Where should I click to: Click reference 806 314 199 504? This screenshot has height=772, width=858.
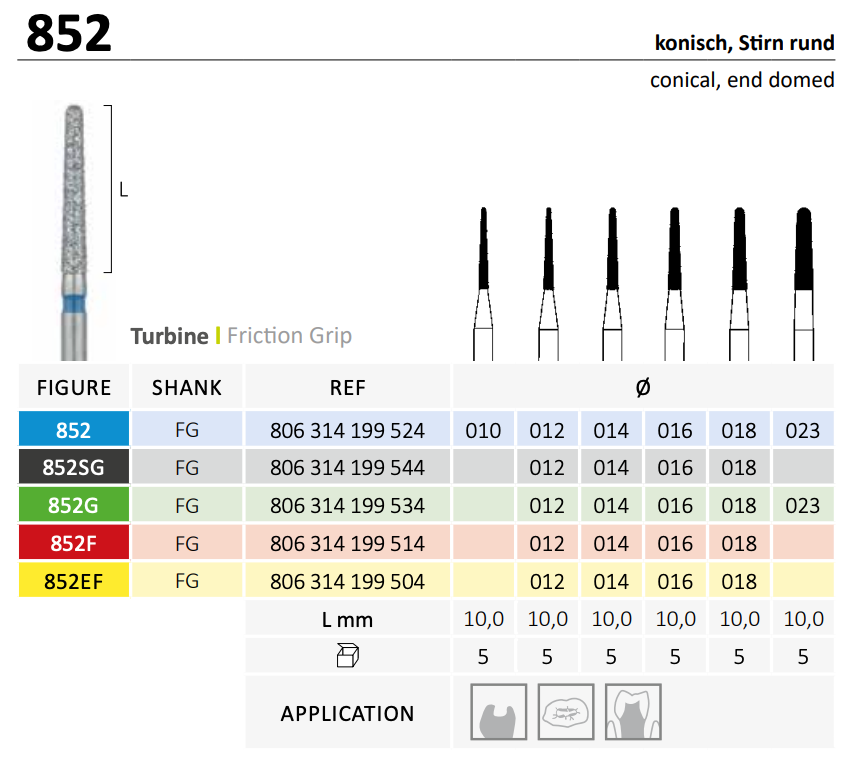click(x=347, y=581)
